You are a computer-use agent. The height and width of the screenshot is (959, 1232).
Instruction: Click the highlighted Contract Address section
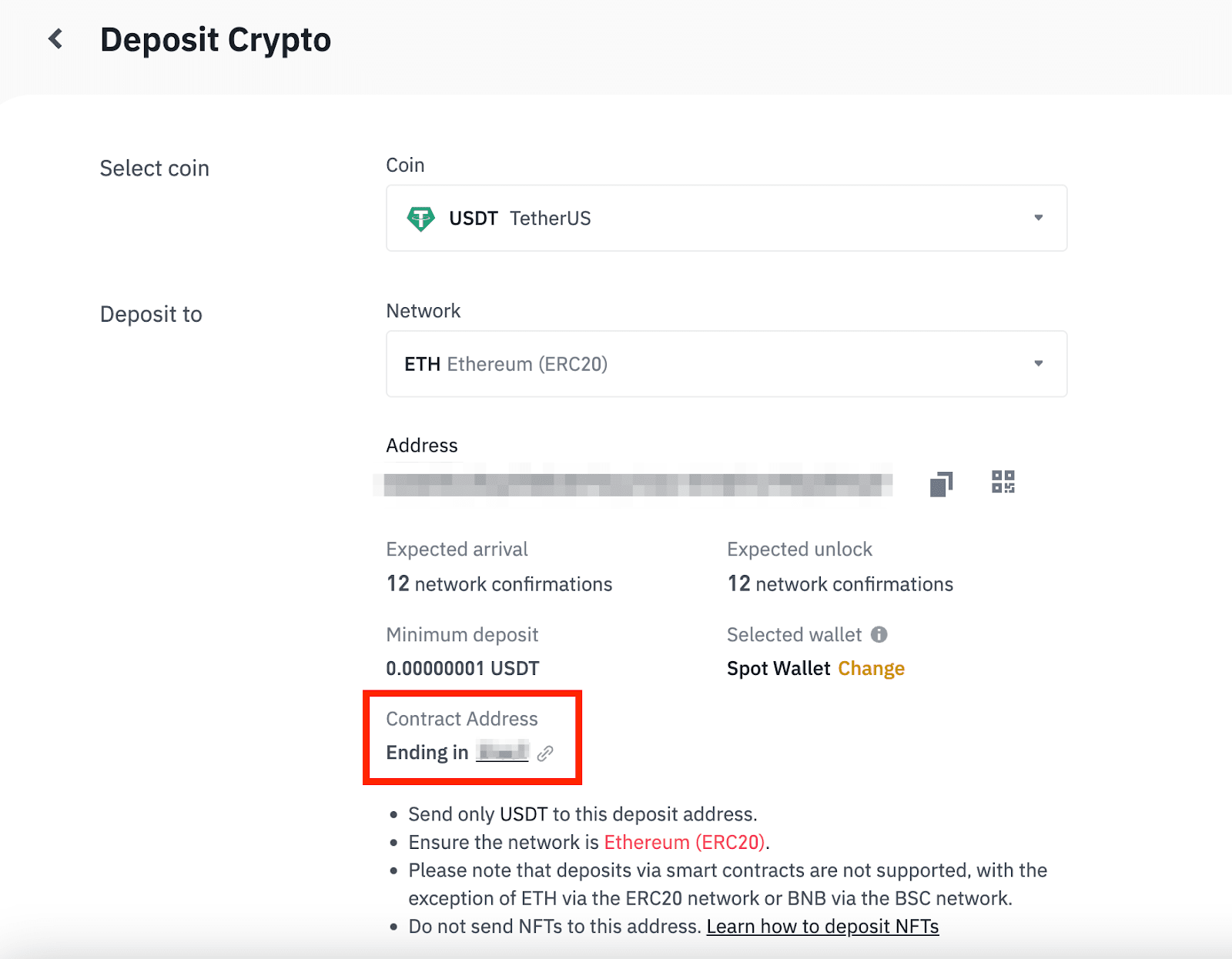[471, 736]
